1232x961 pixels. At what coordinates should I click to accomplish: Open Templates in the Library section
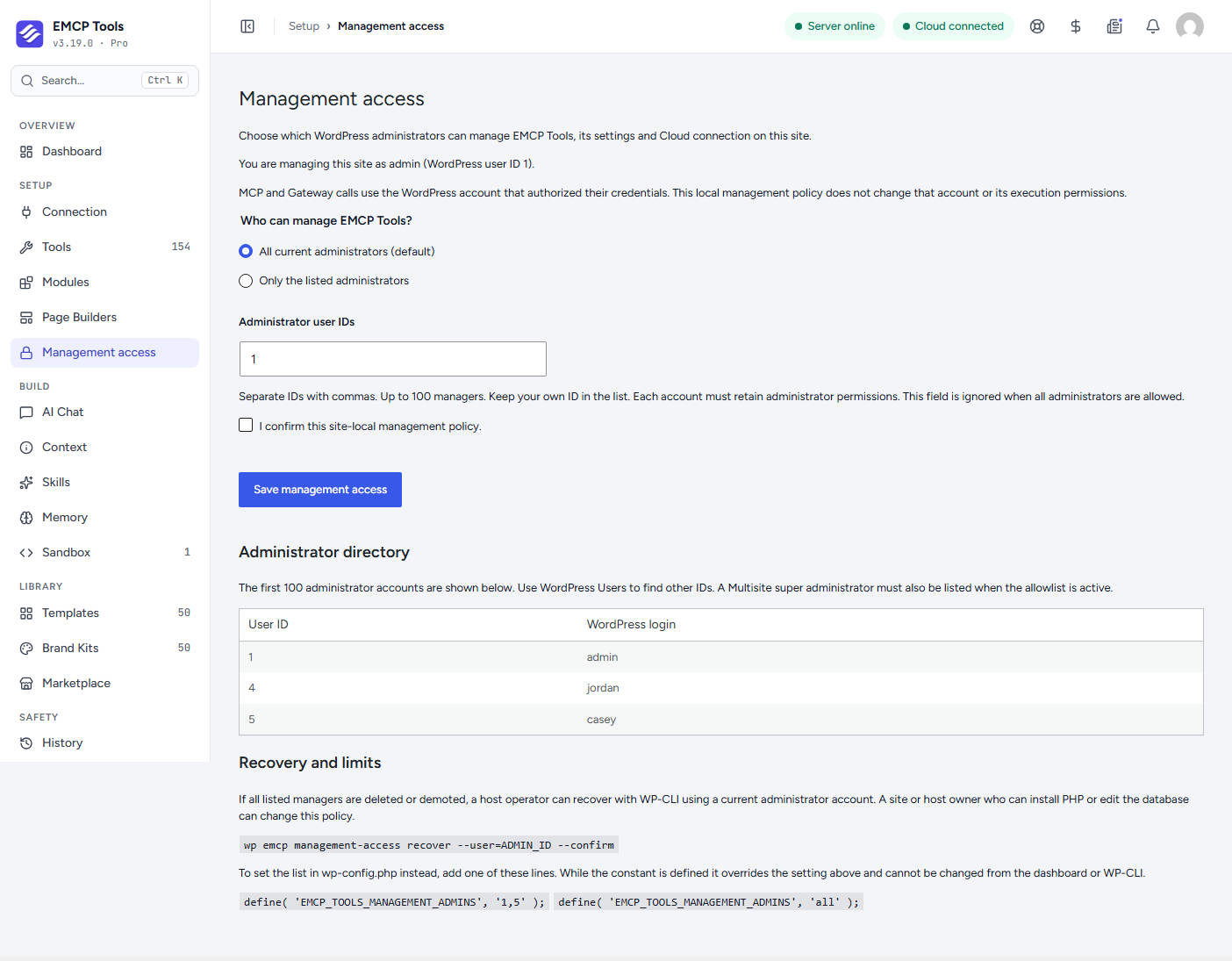coord(104,613)
